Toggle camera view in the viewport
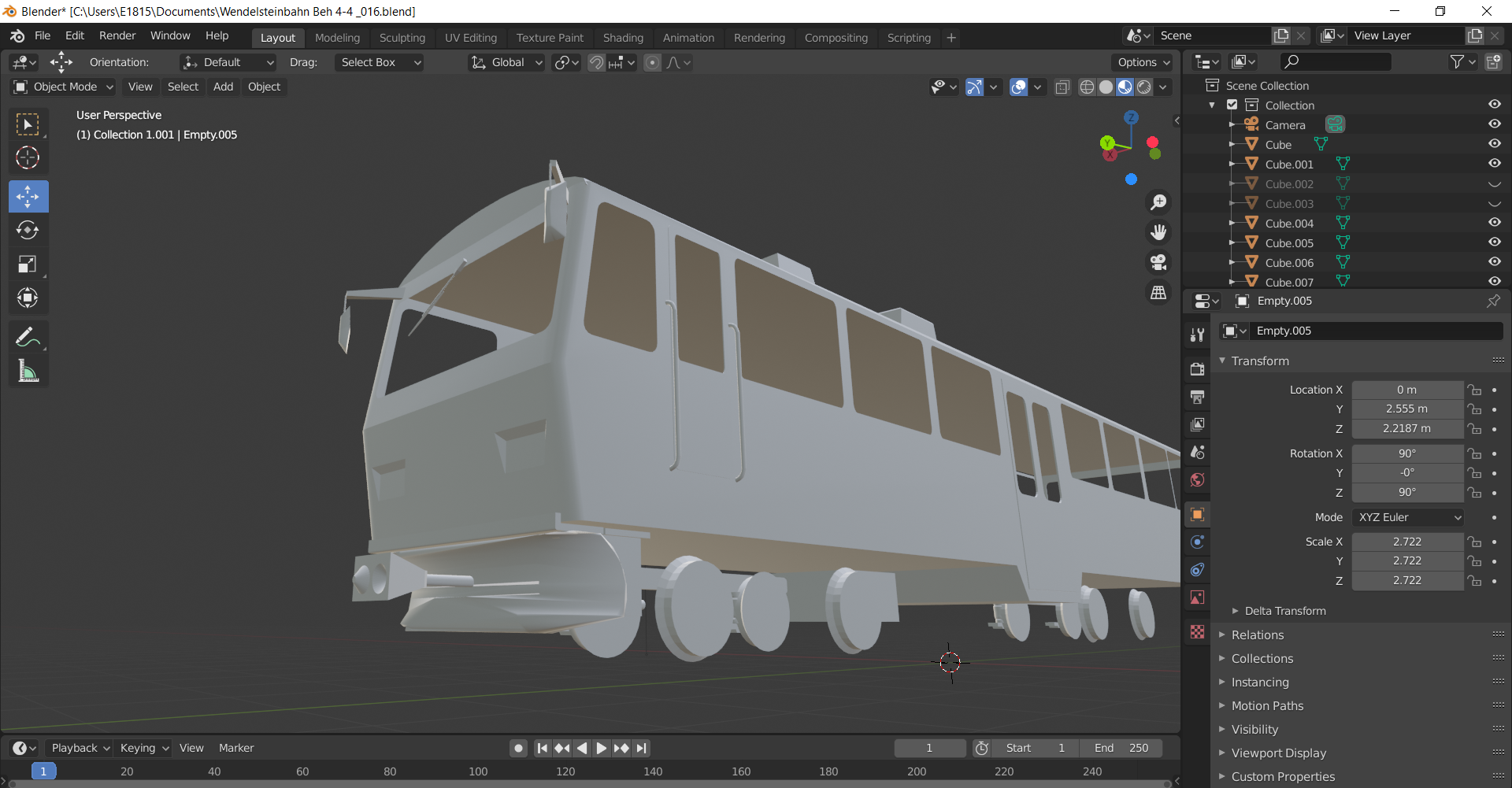This screenshot has height=788, width=1512. pos(1158,262)
